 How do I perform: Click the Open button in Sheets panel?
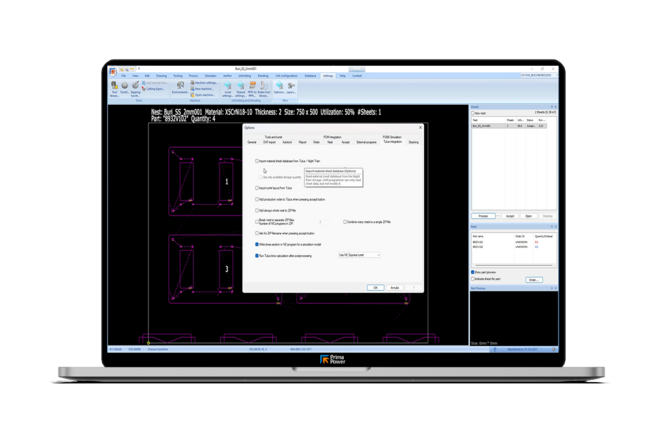tap(528, 216)
